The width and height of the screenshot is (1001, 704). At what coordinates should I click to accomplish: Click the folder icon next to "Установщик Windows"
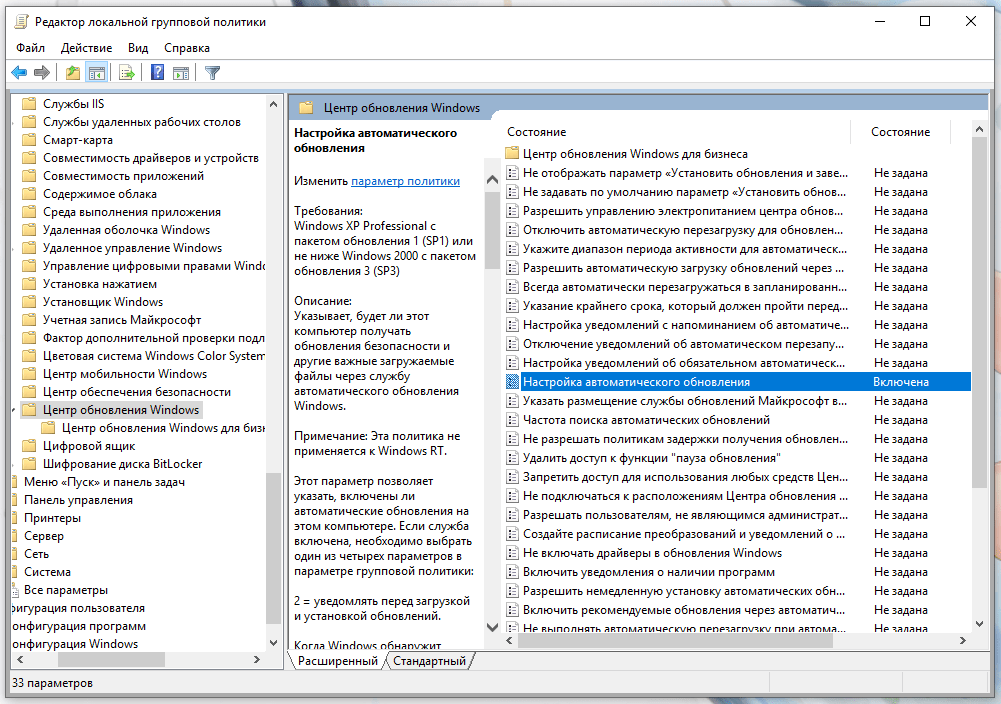[29, 302]
